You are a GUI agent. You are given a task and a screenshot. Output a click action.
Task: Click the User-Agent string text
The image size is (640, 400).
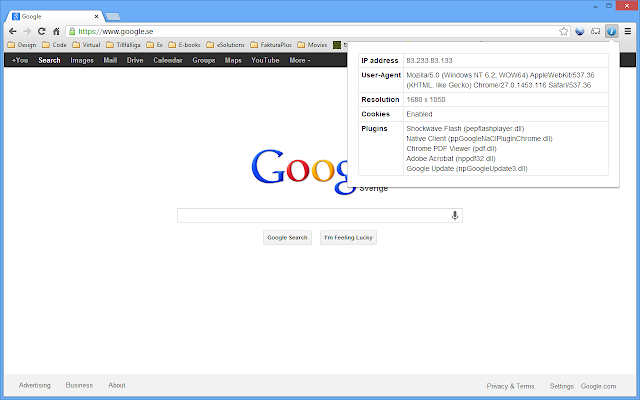(500, 80)
